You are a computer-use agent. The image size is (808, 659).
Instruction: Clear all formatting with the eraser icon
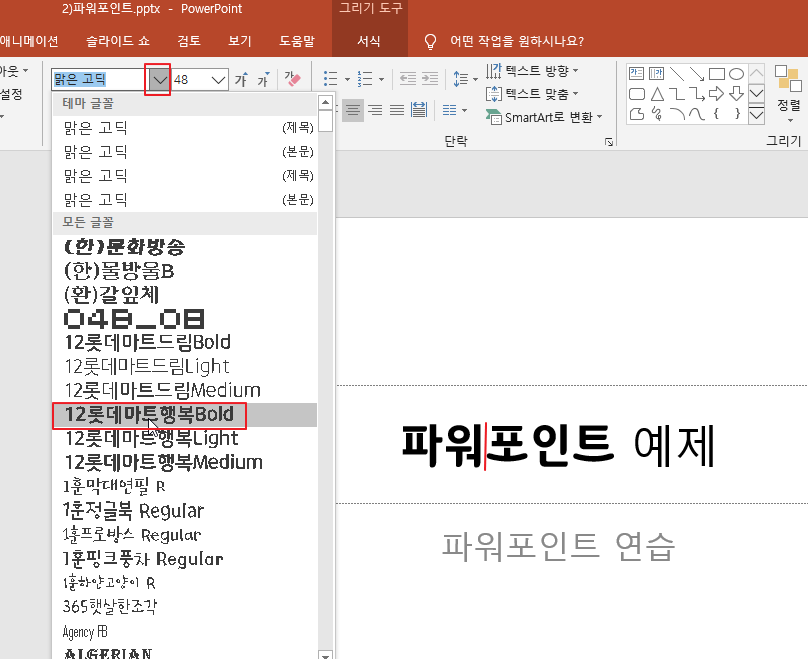(x=293, y=79)
